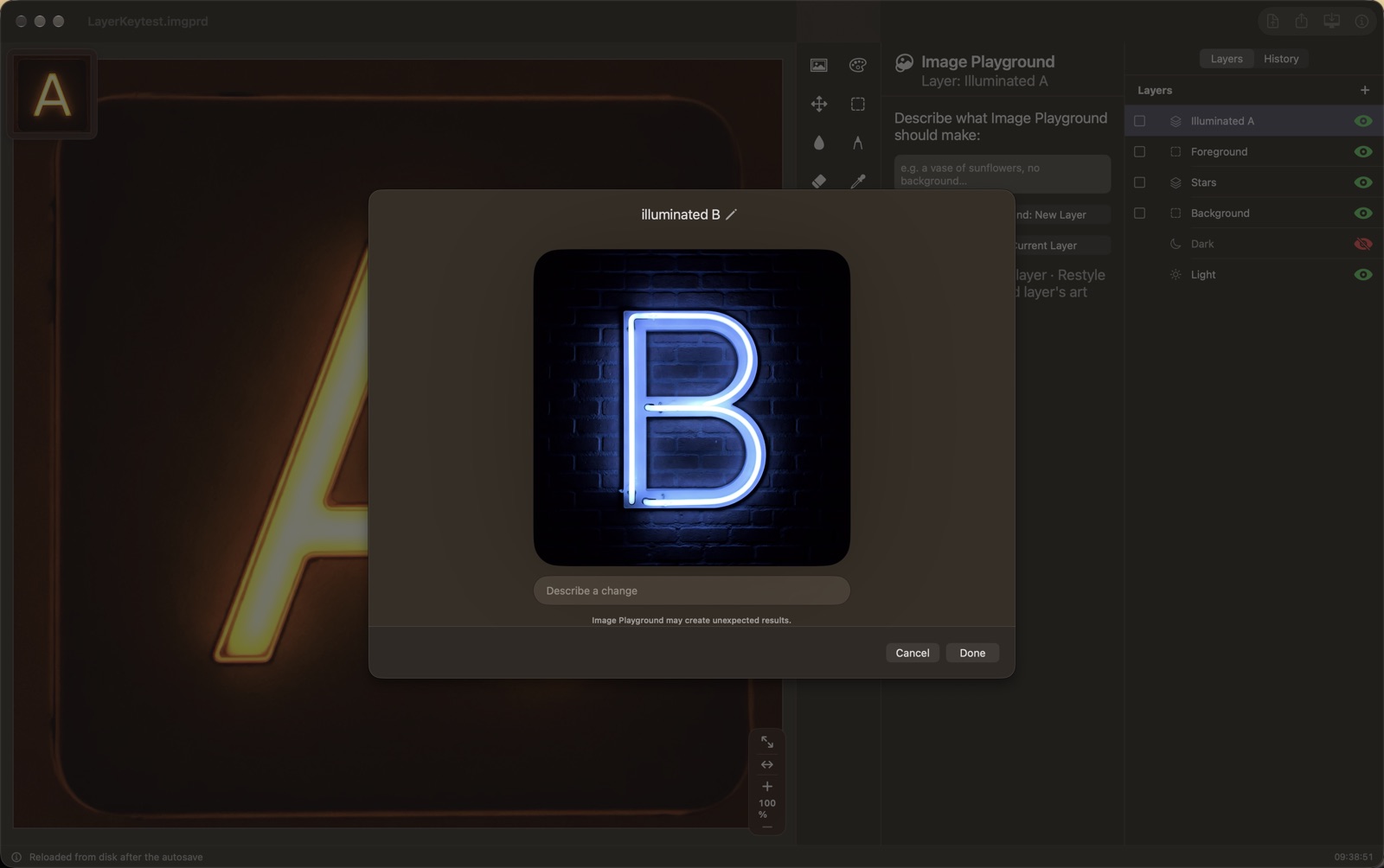Open the color palette tool
Viewport: 1384px width, 868px height.
tap(857, 65)
